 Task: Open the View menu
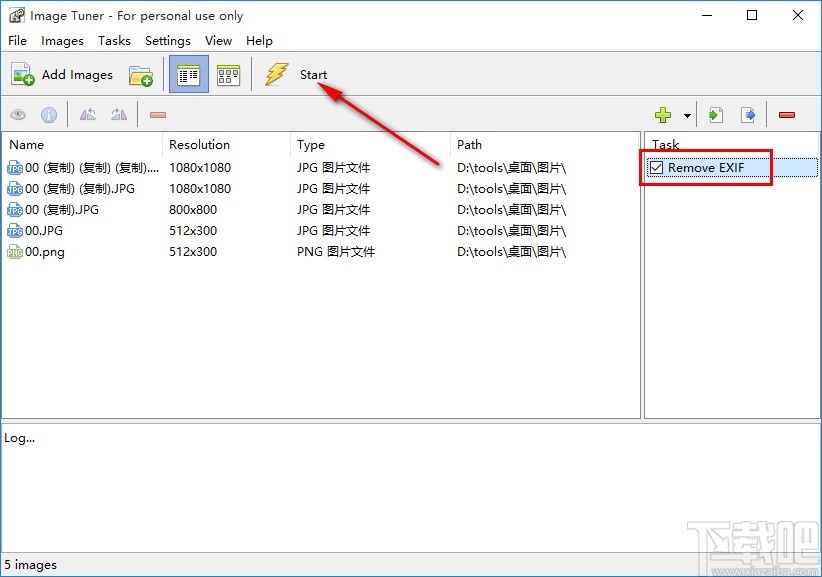(218, 41)
